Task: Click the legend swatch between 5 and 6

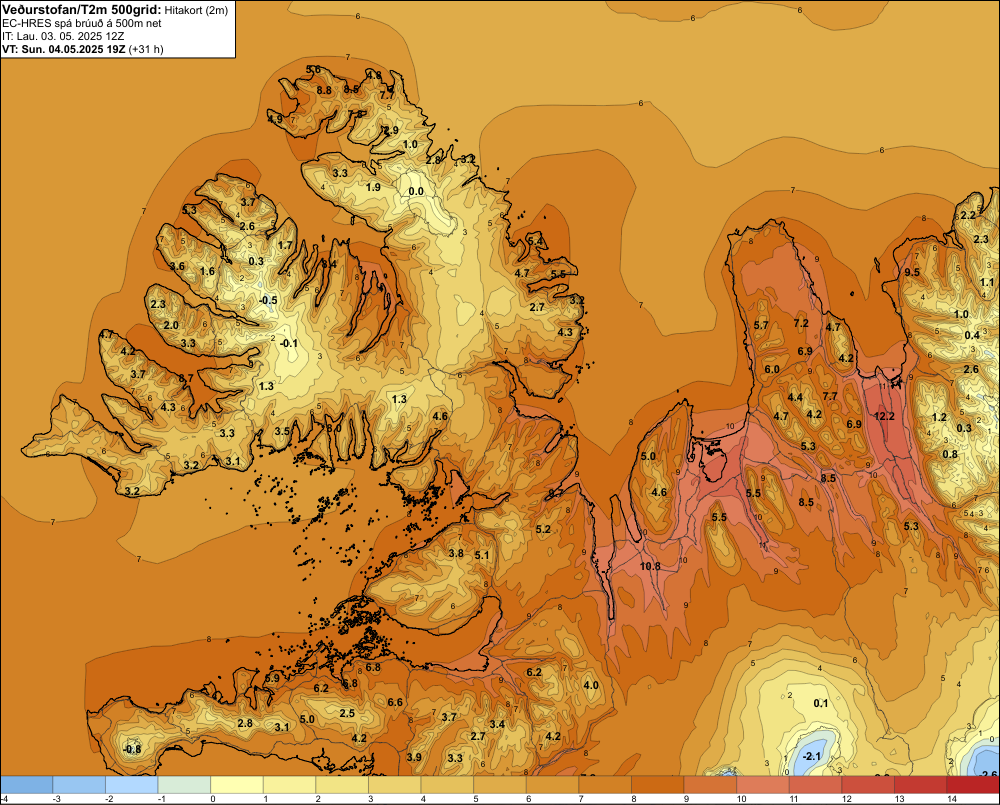Action: coord(500,785)
